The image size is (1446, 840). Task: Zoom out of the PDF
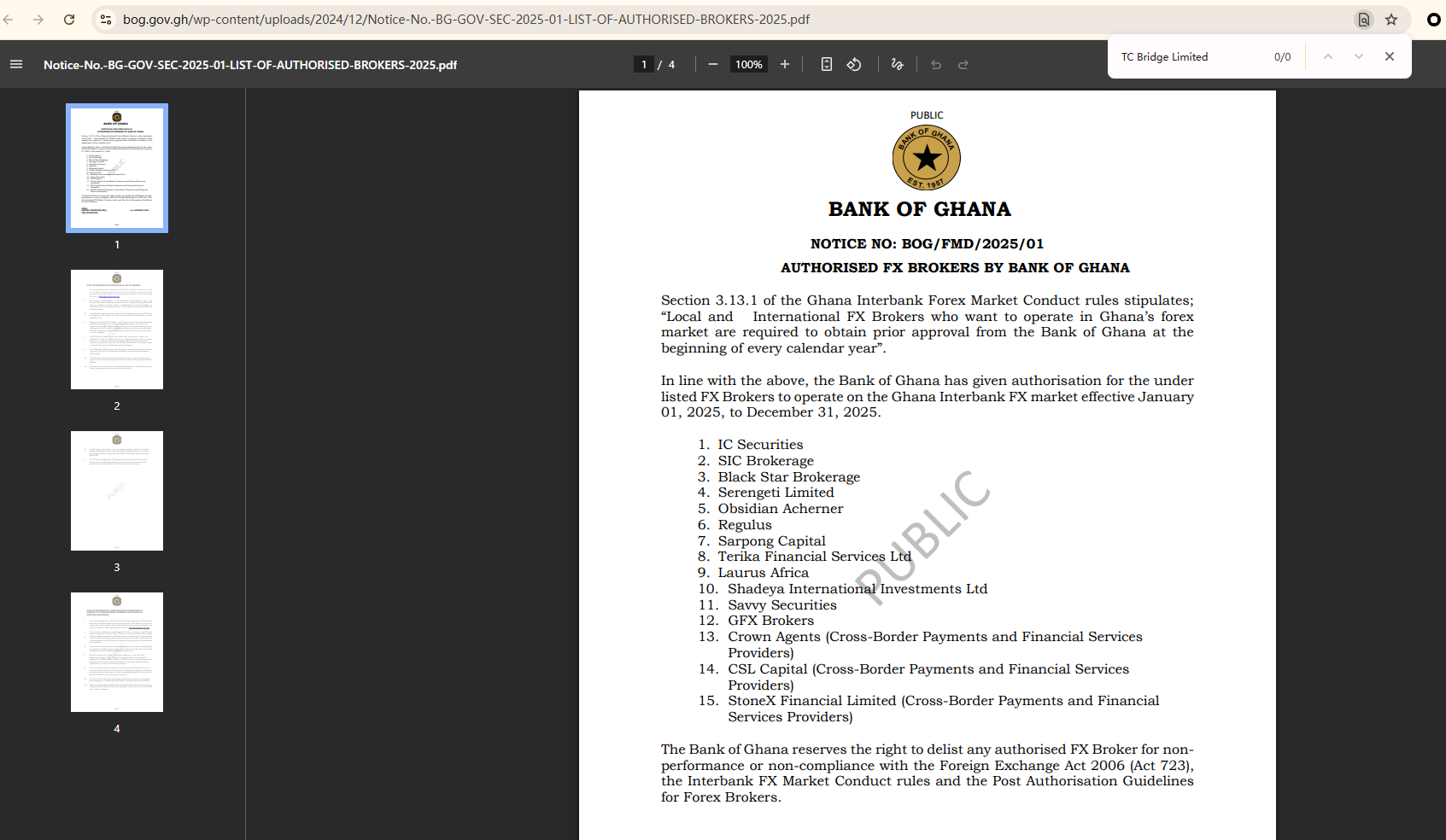point(713,64)
